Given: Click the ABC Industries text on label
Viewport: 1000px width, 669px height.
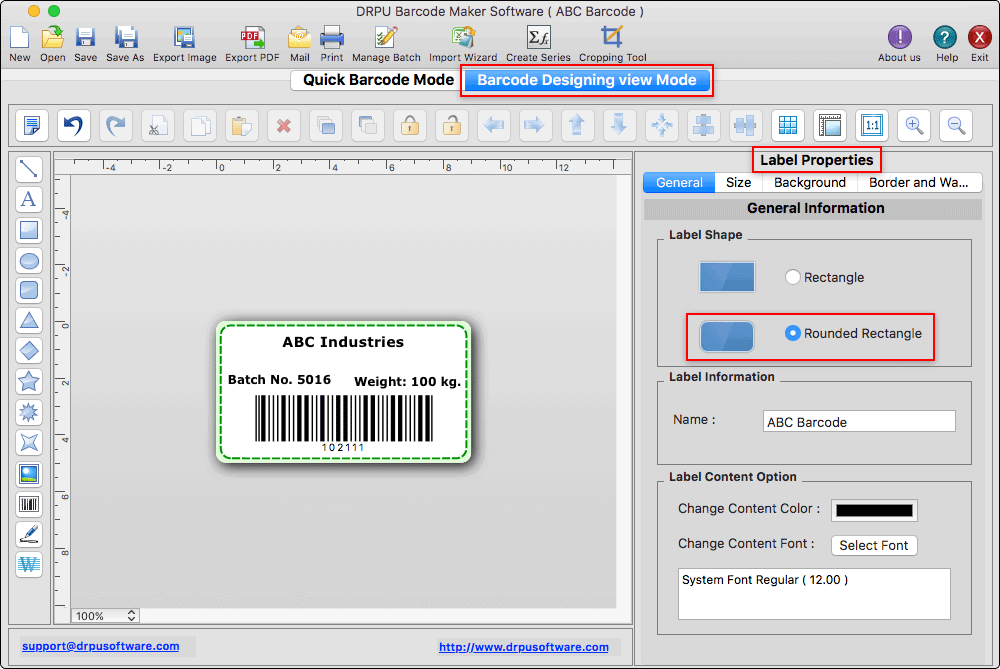Looking at the screenshot, I should click(343, 342).
